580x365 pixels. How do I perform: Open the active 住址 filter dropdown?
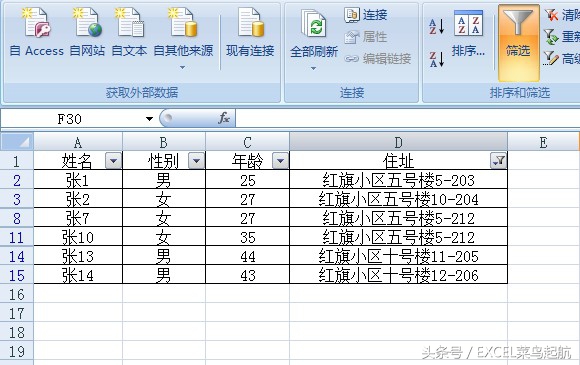[x=498, y=161]
